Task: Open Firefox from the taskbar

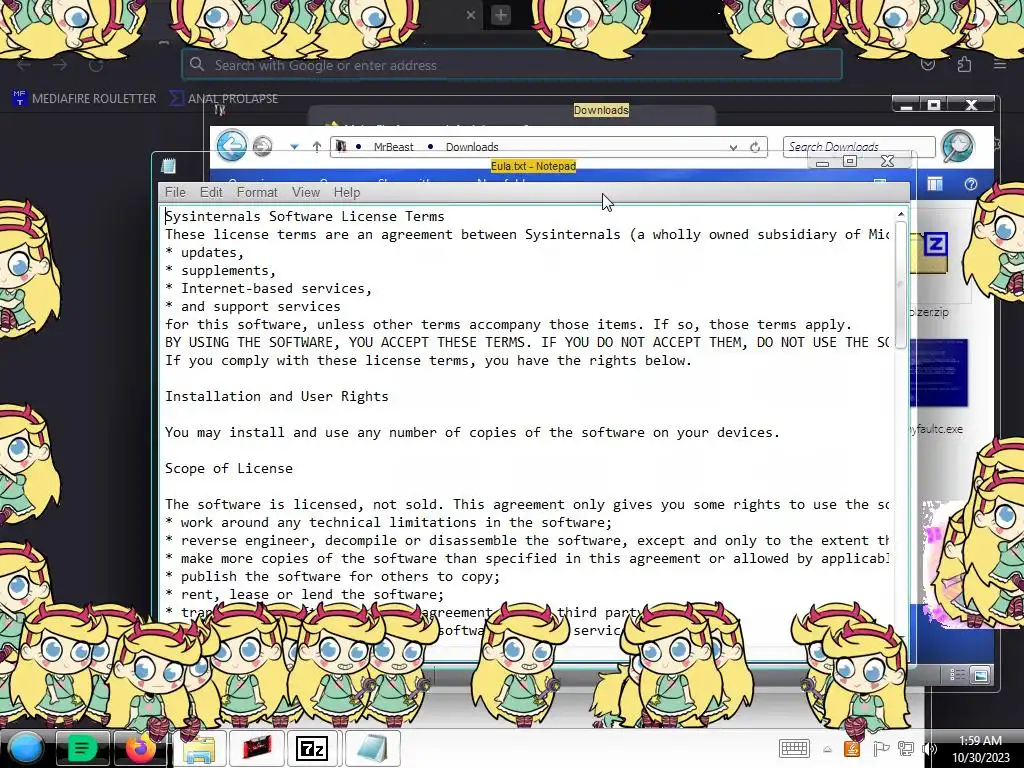Action: click(x=140, y=748)
